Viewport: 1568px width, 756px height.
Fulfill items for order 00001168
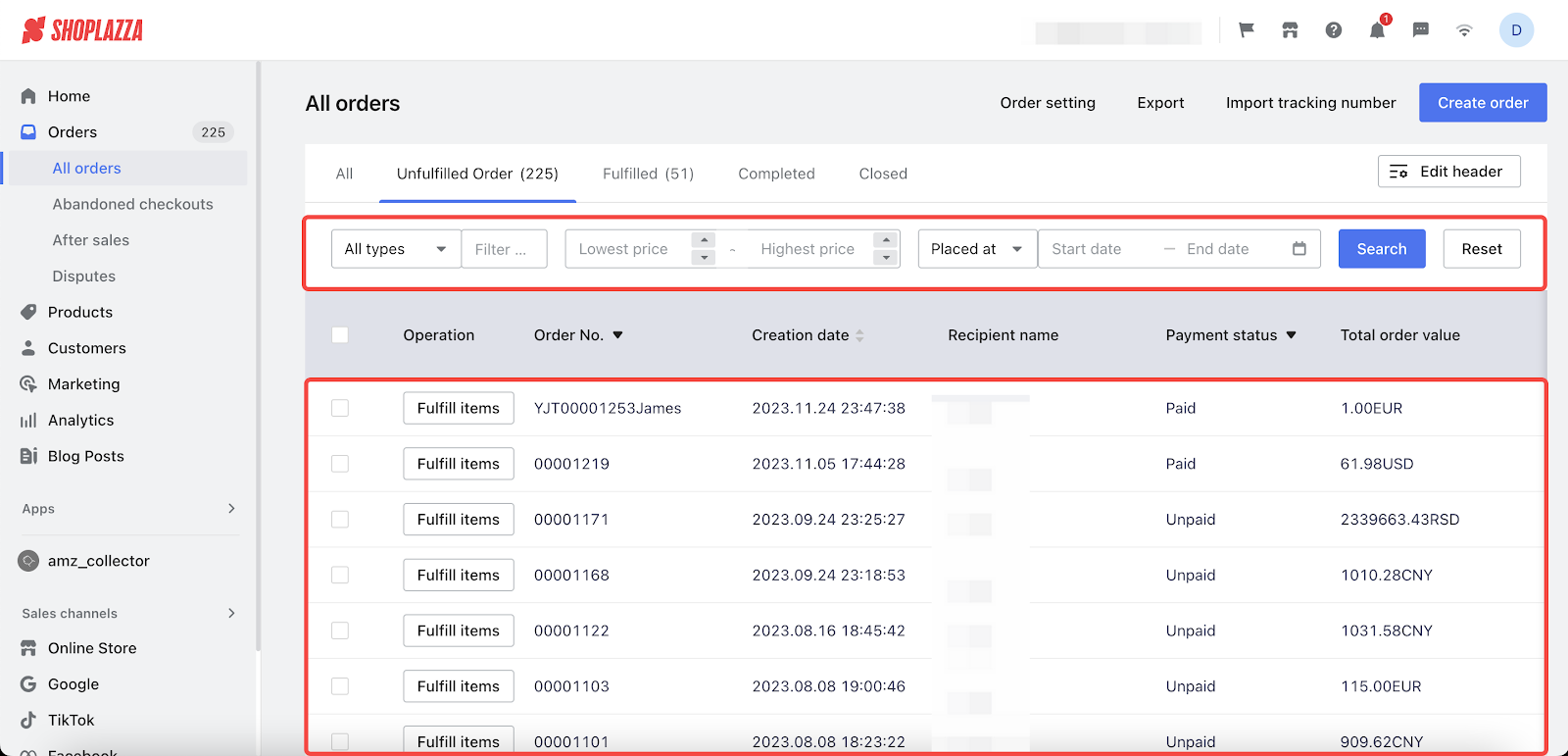(459, 575)
